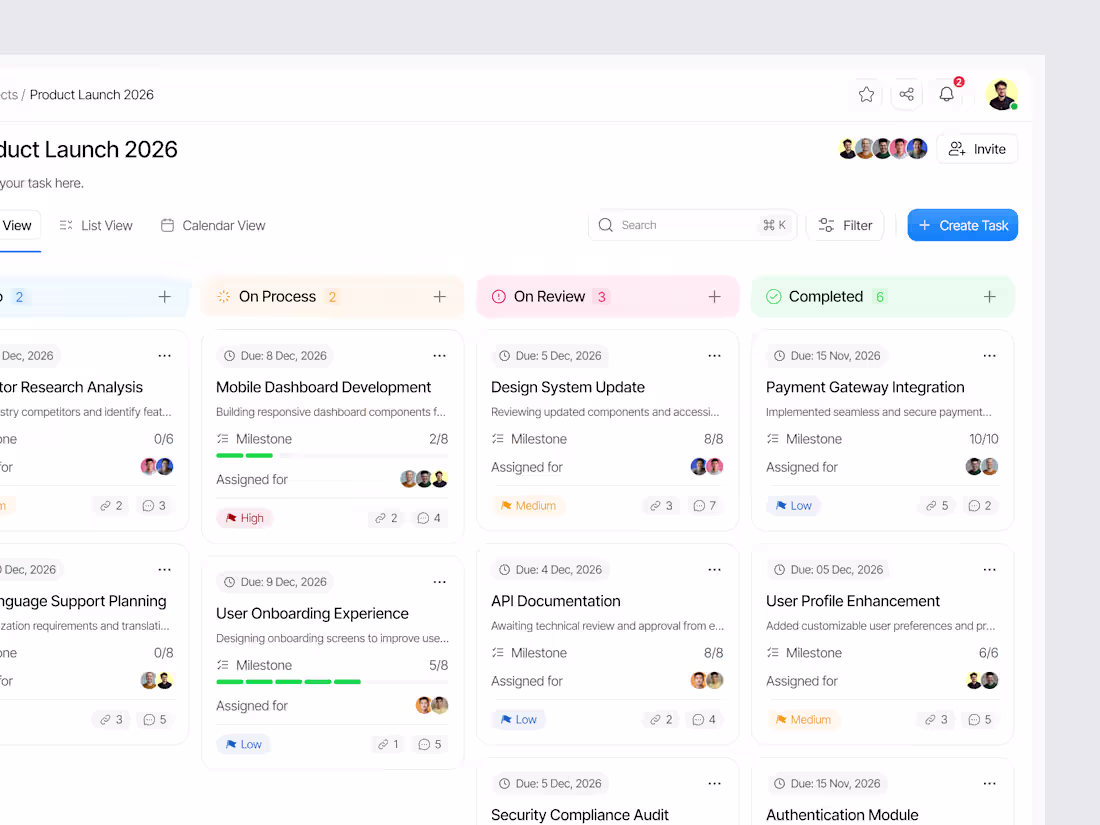The width and height of the screenshot is (1100, 825).
Task: Click assignee avatars on Mobile Dashboard card
Action: click(424, 479)
